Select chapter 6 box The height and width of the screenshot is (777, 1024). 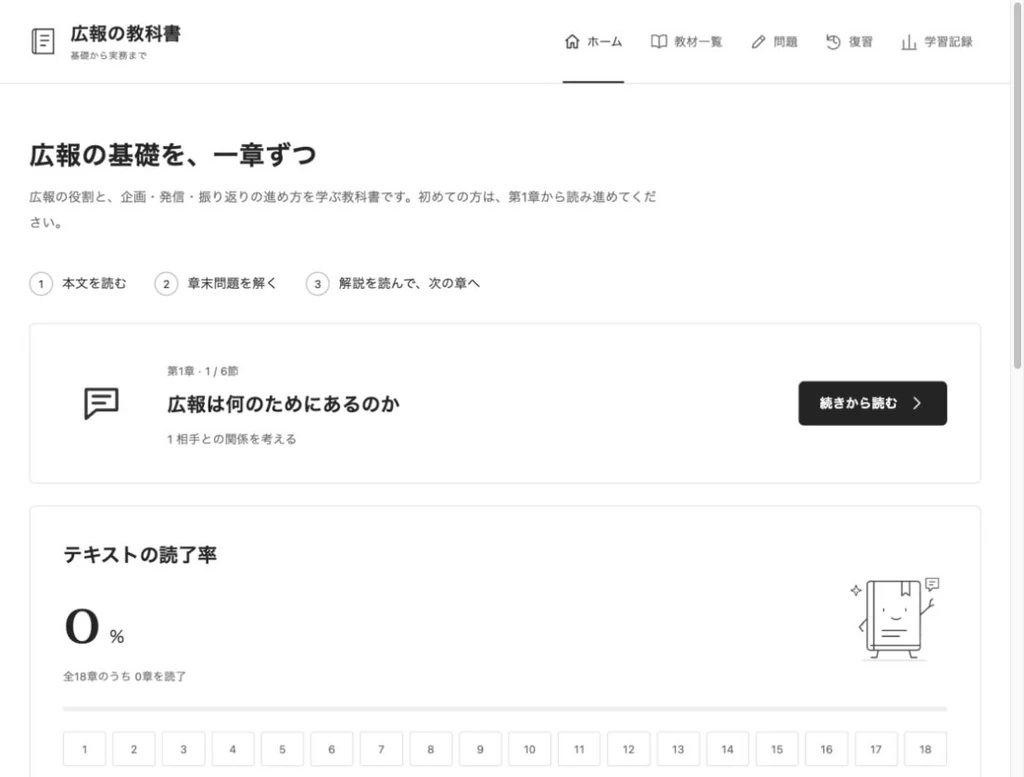[332, 749]
